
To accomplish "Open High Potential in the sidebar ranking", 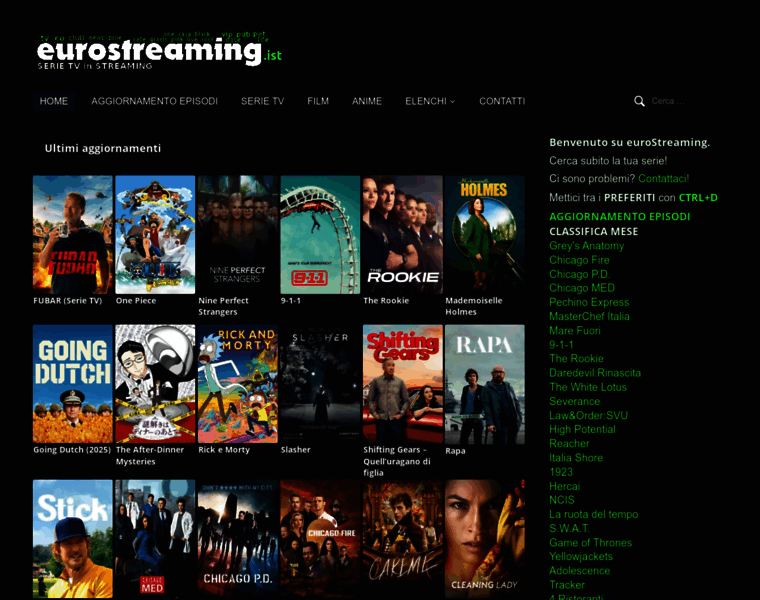I will tap(583, 429).
